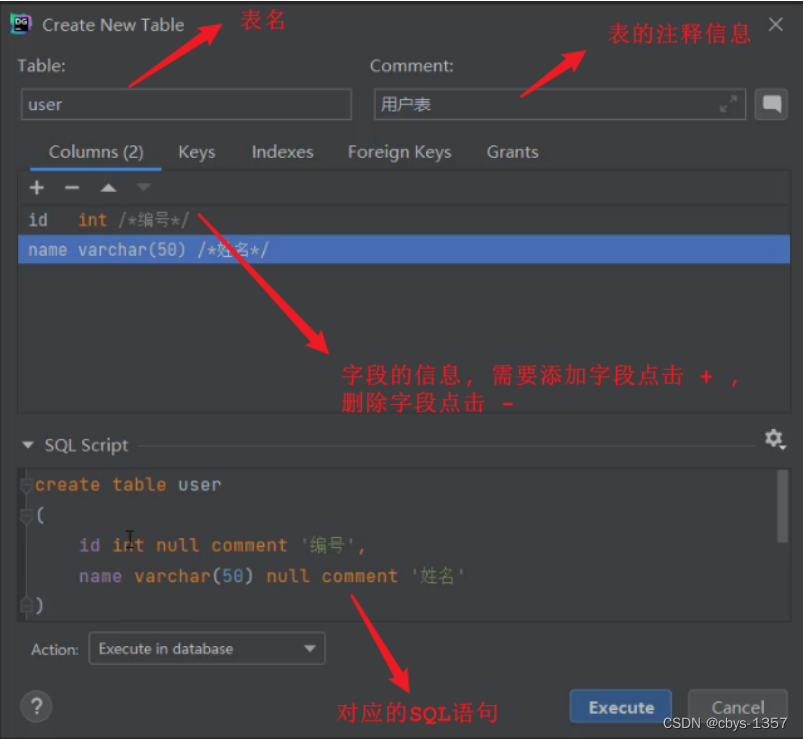
Task: Click the Cancel button
Action: (737, 707)
